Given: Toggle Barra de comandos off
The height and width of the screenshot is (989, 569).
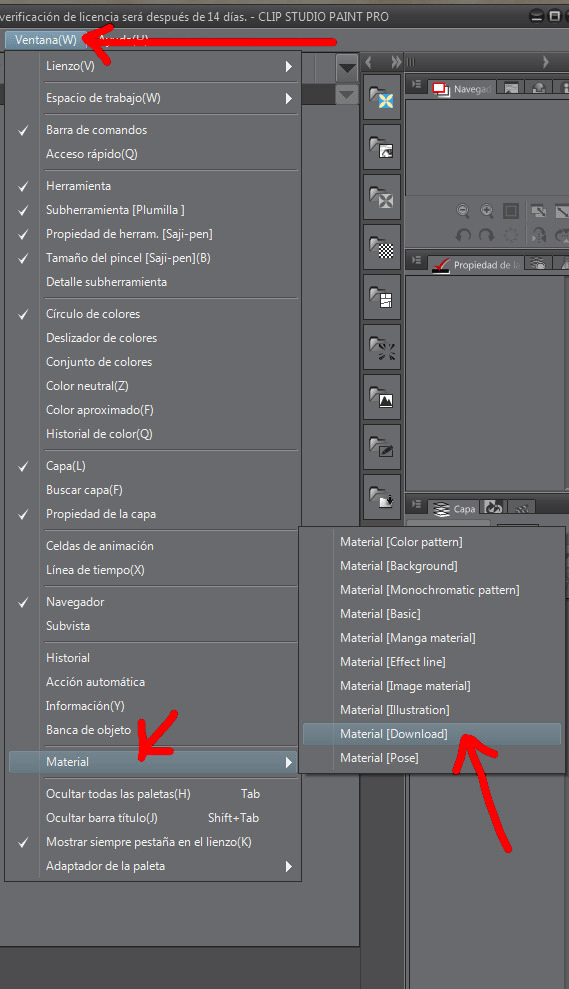Looking at the screenshot, I should point(153,130).
